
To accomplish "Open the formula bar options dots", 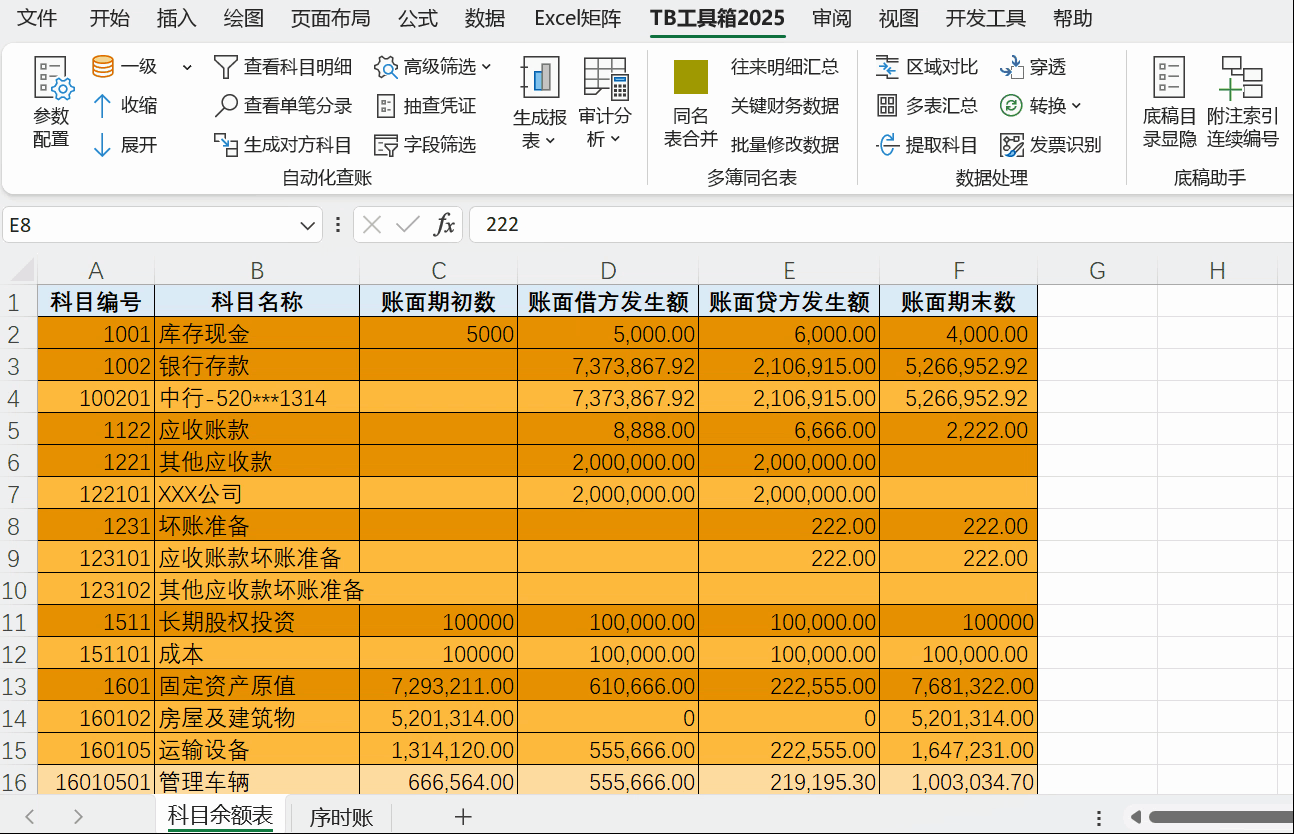I will tap(337, 225).
